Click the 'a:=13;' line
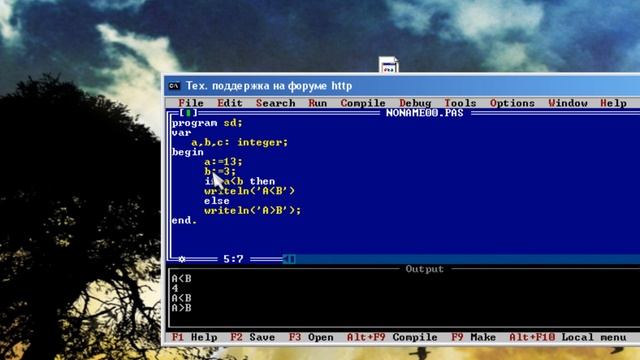Screen dimensions: 640x360 tap(223, 162)
